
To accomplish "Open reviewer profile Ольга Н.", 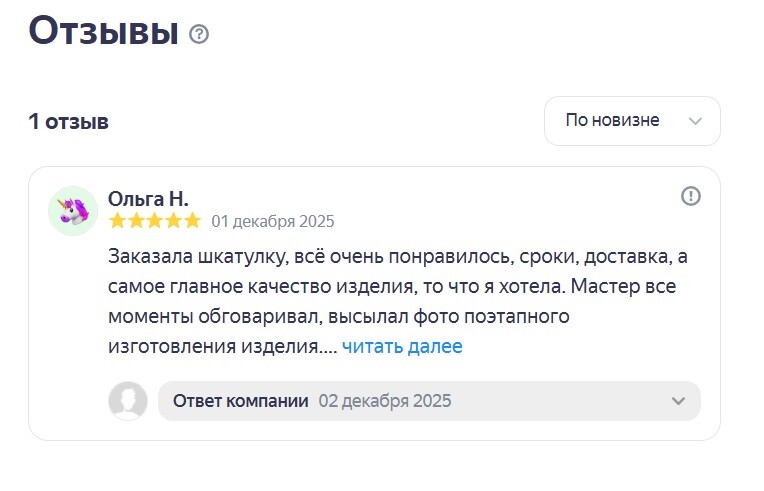I will [x=148, y=199].
